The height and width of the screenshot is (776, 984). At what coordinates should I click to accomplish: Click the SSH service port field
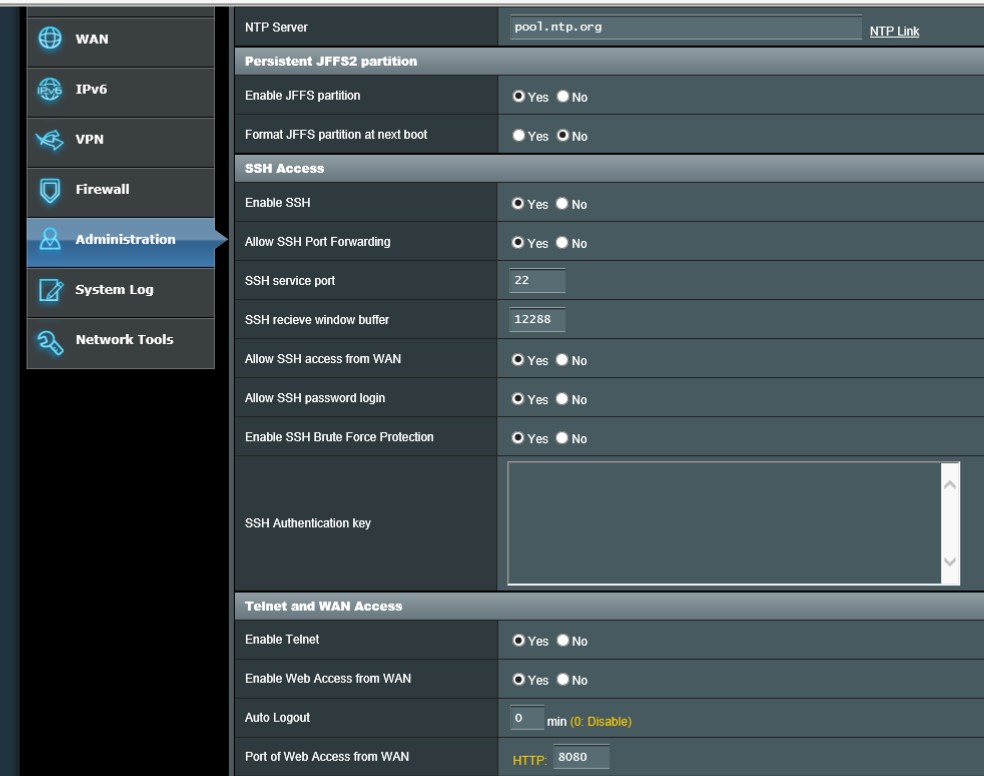[536, 281]
